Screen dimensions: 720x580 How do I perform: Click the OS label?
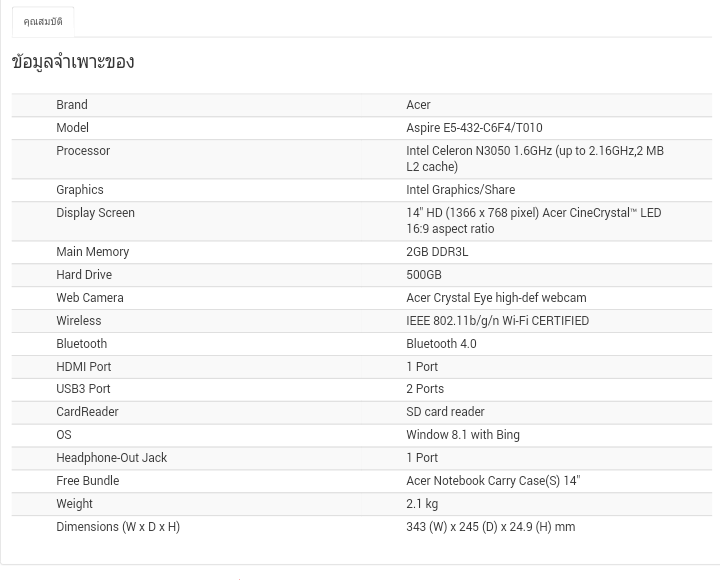pyautogui.click(x=64, y=434)
